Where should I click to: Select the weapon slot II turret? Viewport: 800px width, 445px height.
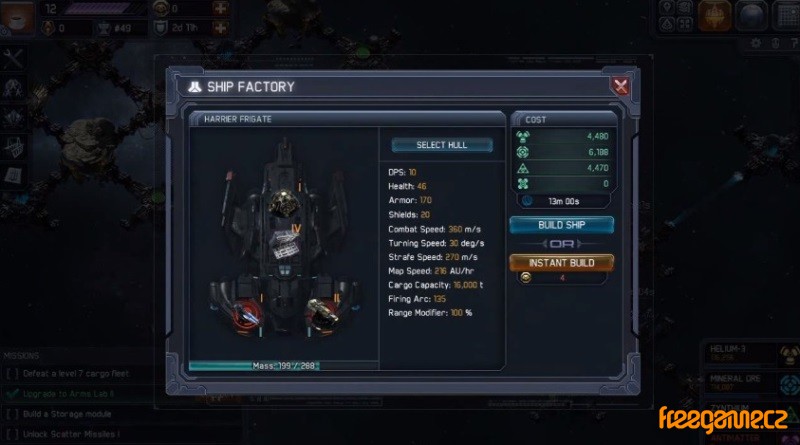coord(322,312)
